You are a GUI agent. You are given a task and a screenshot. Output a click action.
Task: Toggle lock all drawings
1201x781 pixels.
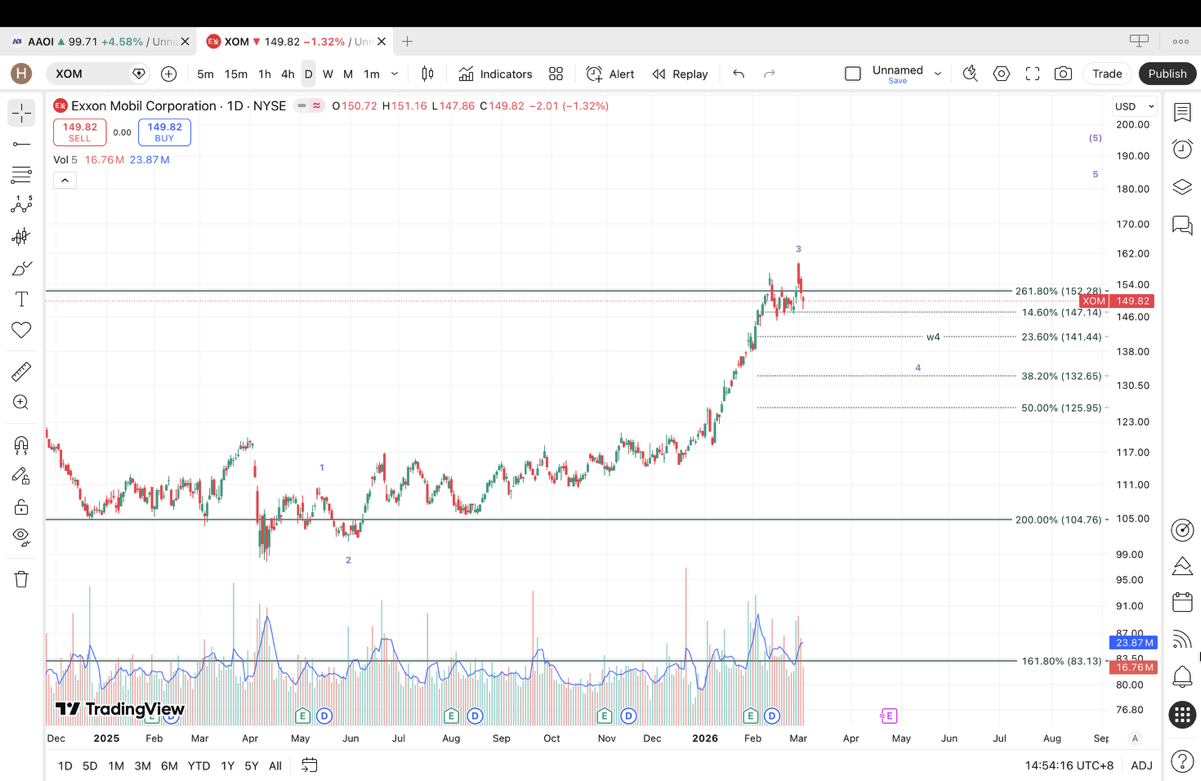[x=21, y=507]
